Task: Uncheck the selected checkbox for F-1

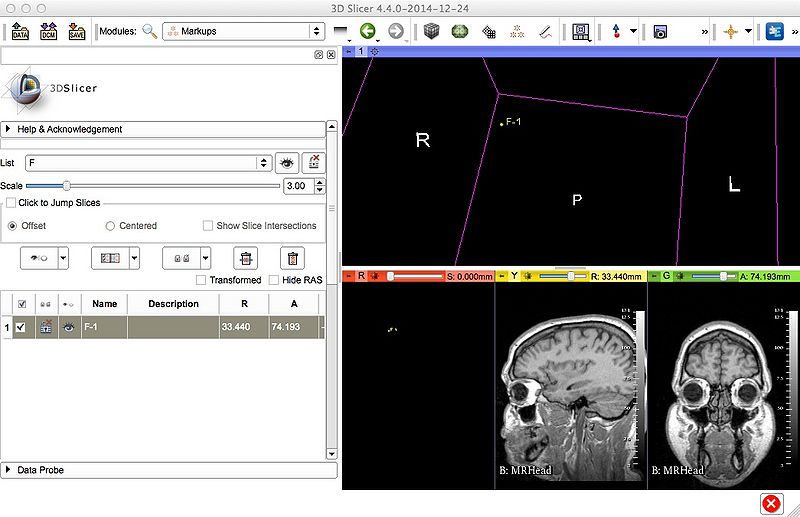Action: 20,327
